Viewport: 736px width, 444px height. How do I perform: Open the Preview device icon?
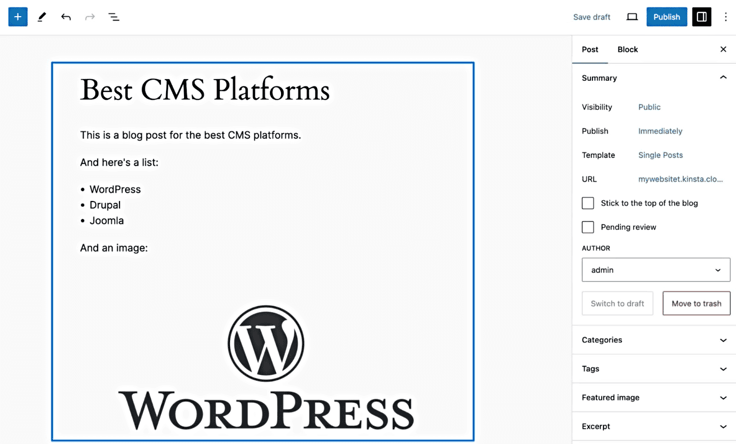click(632, 17)
